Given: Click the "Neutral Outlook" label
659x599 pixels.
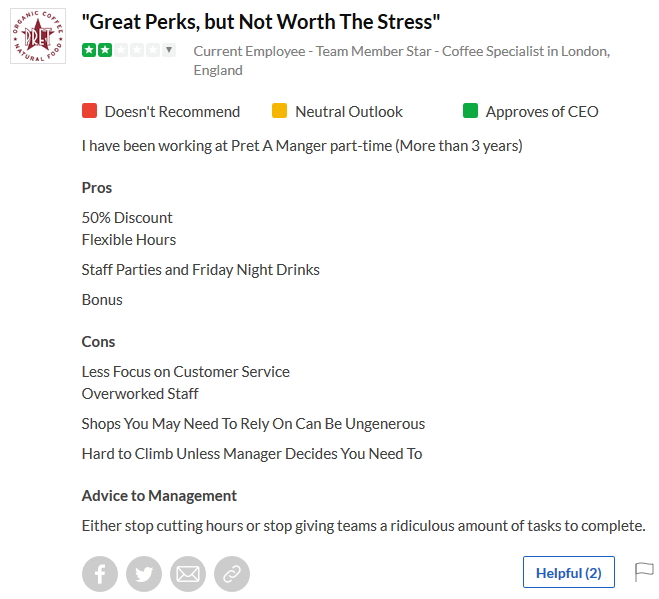Looking at the screenshot, I should point(349,112).
